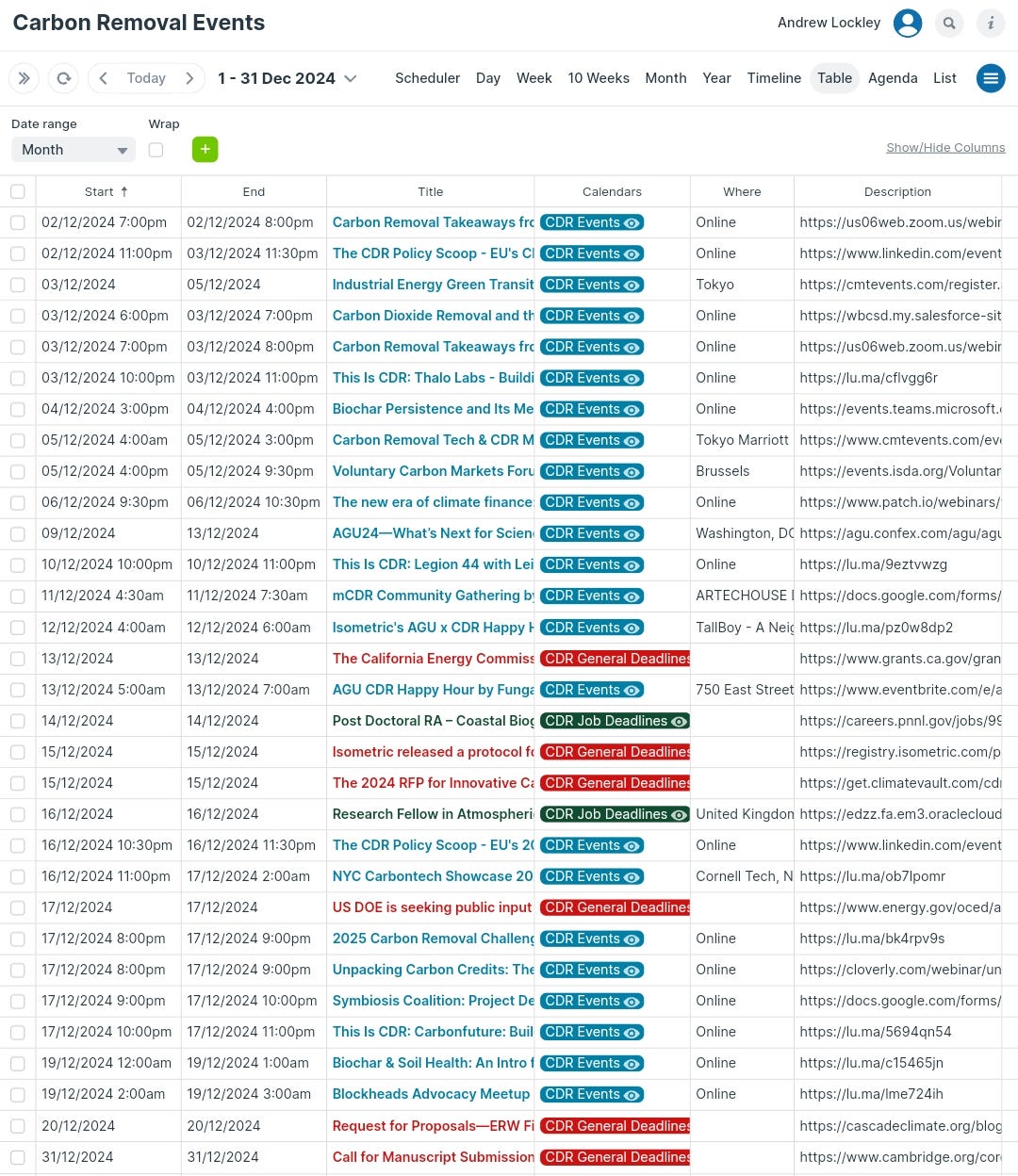Click eye icon on NYC Carbontech Showcase row
The width and height of the screenshot is (1018, 1176).
(632, 877)
